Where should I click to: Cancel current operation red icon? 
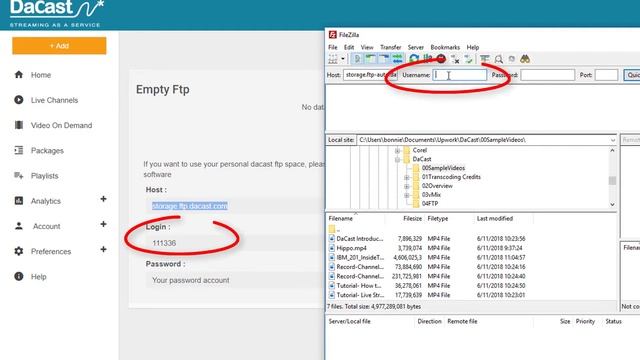click(441, 59)
